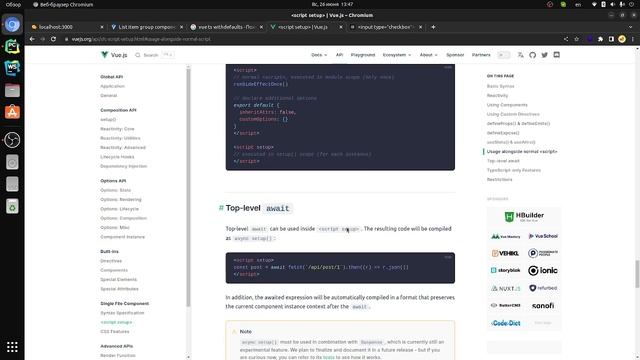The height and width of the screenshot is (360, 640).
Task: Expand the Ecosystem dropdown menu
Action: point(397,55)
